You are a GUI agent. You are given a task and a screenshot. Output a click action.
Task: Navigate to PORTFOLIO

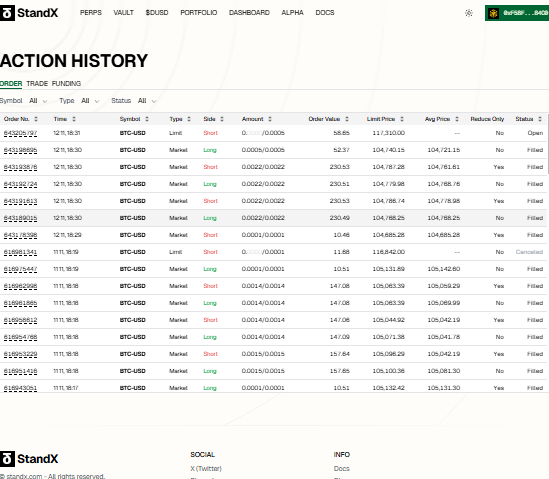(199, 13)
